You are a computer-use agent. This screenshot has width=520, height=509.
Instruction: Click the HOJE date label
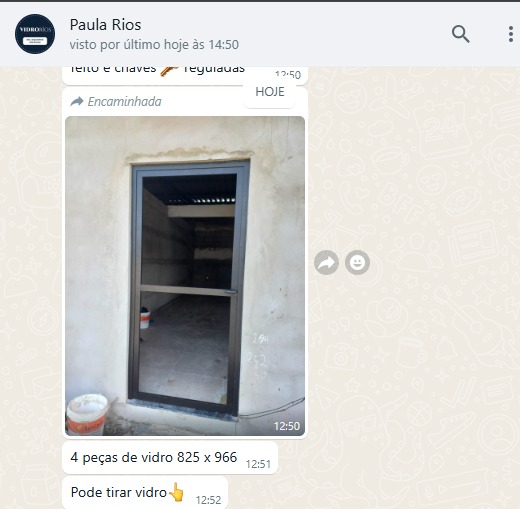(x=270, y=92)
